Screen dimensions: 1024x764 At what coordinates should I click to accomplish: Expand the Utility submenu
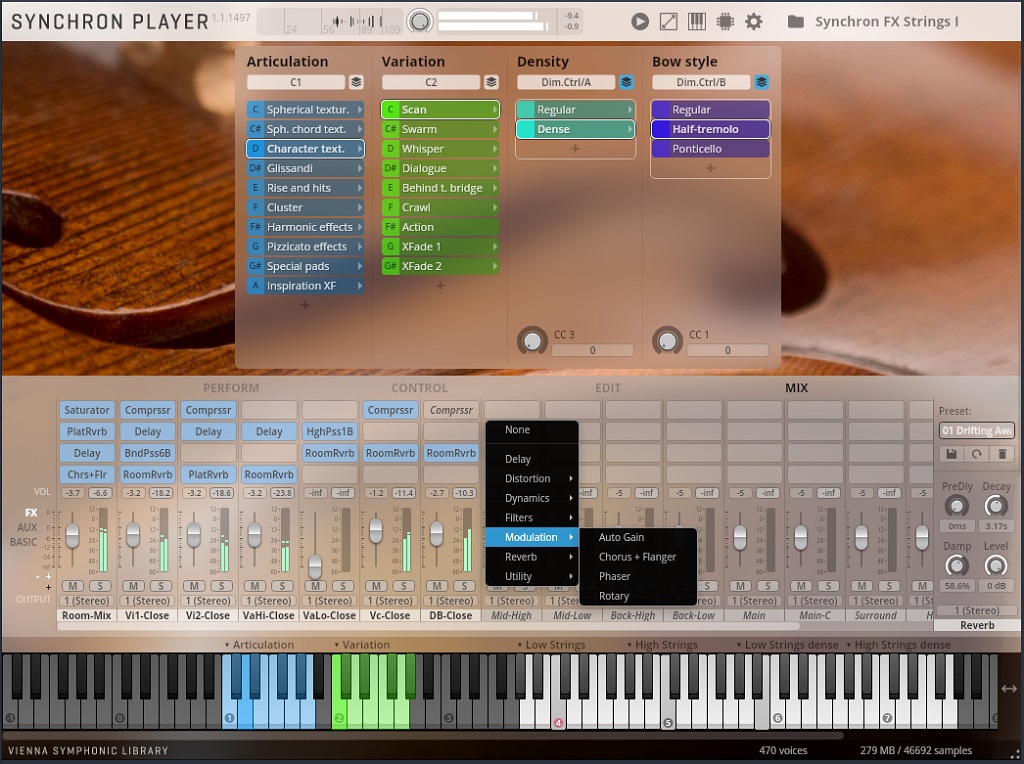pos(532,577)
